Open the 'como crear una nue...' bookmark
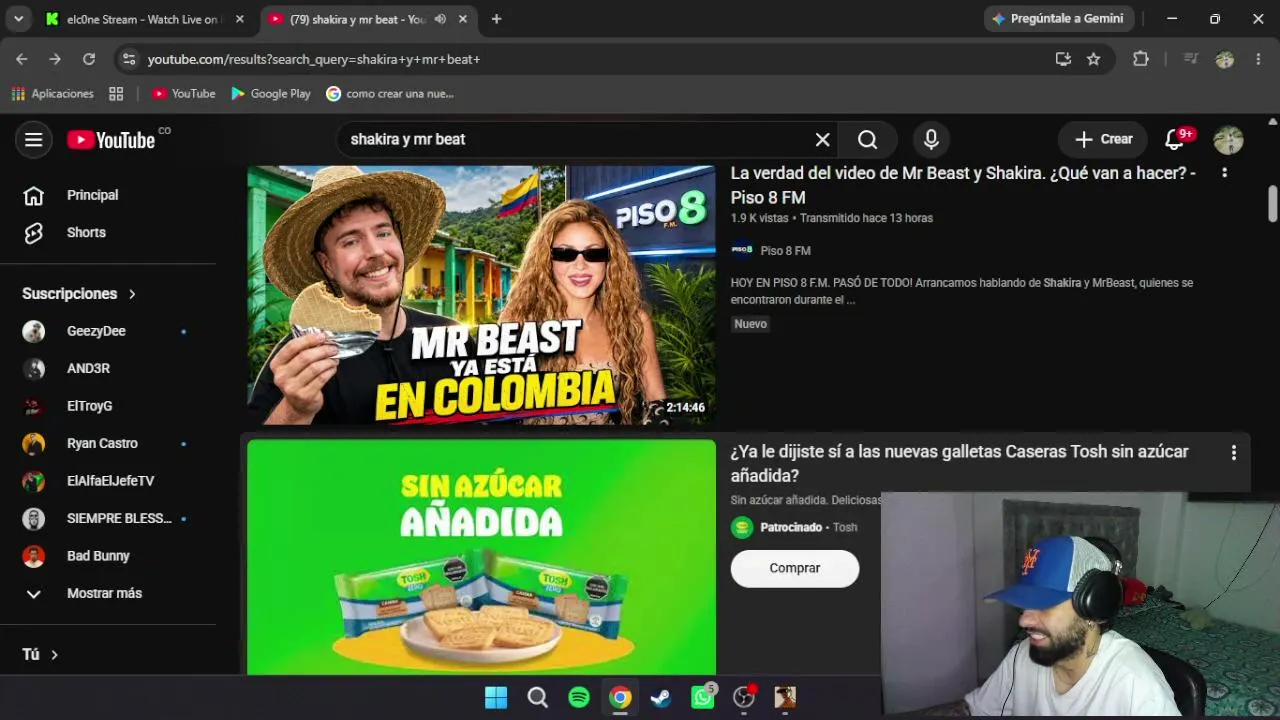The image size is (1280, 720). 390,94
